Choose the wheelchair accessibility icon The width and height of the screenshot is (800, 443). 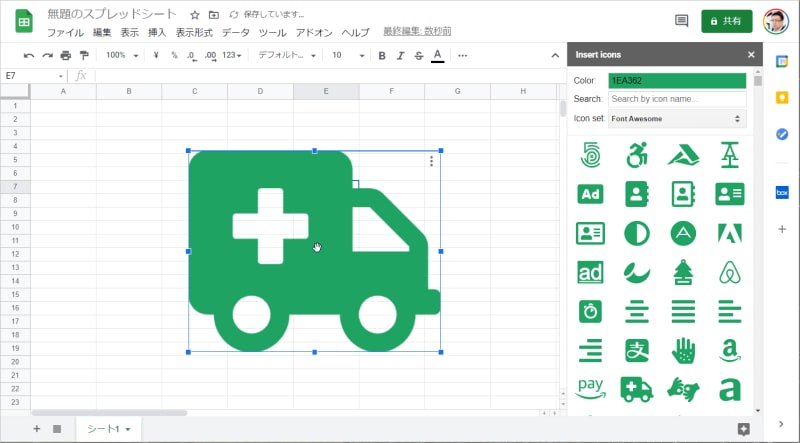(x=636, y=155)
